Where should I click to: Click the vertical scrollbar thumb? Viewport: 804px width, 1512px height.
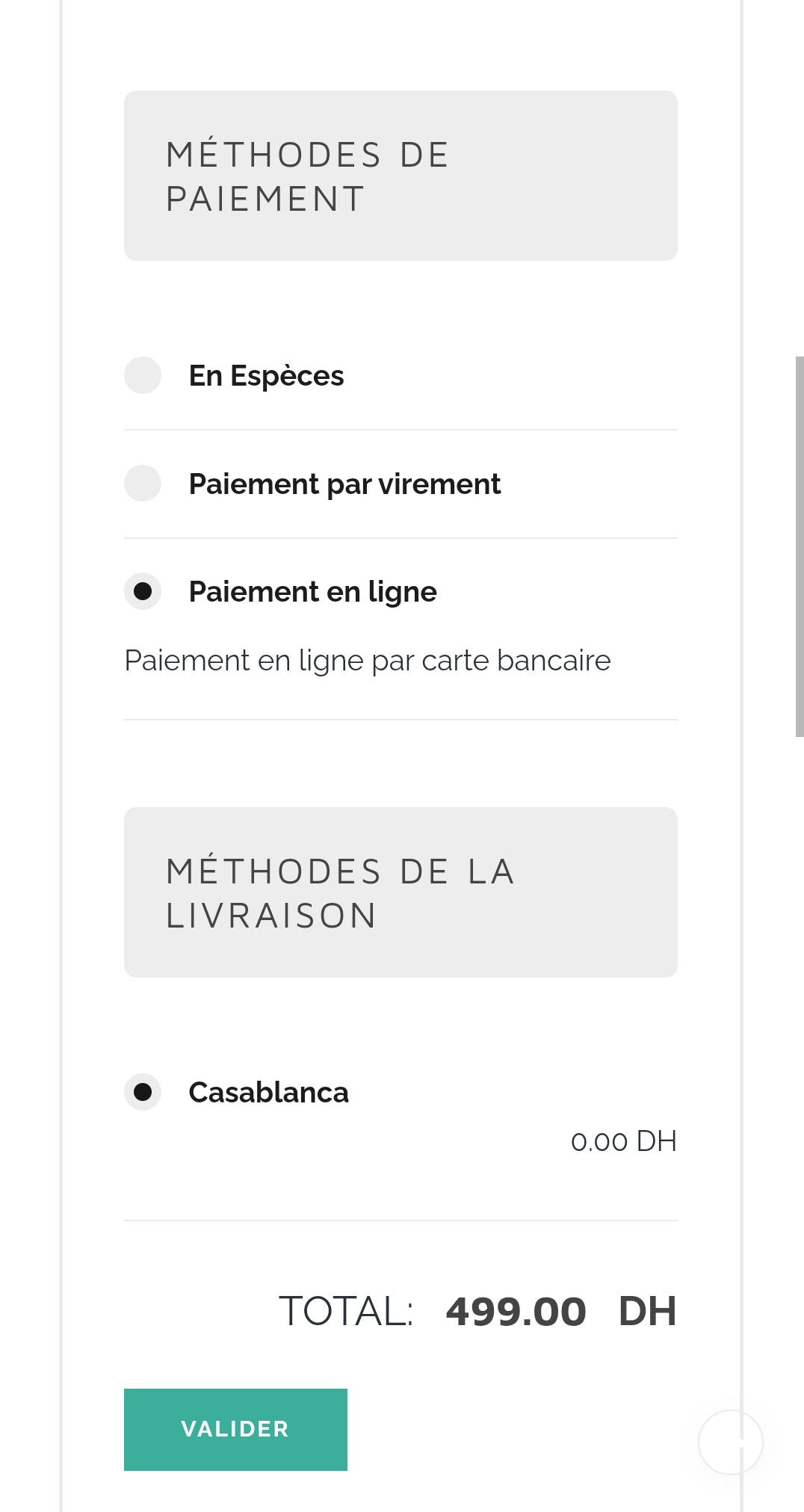pos(800,547)
